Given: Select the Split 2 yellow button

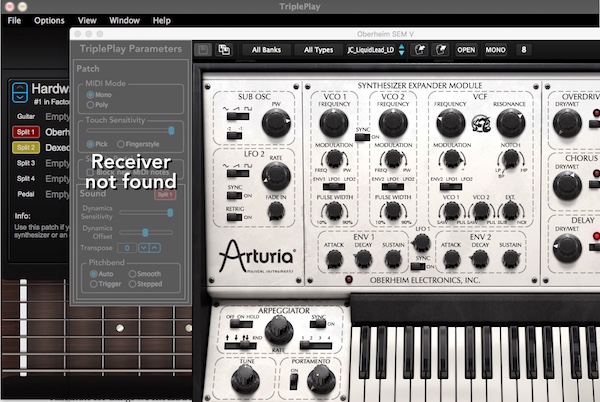Looking at the screenshot, I should pos(26,148).
